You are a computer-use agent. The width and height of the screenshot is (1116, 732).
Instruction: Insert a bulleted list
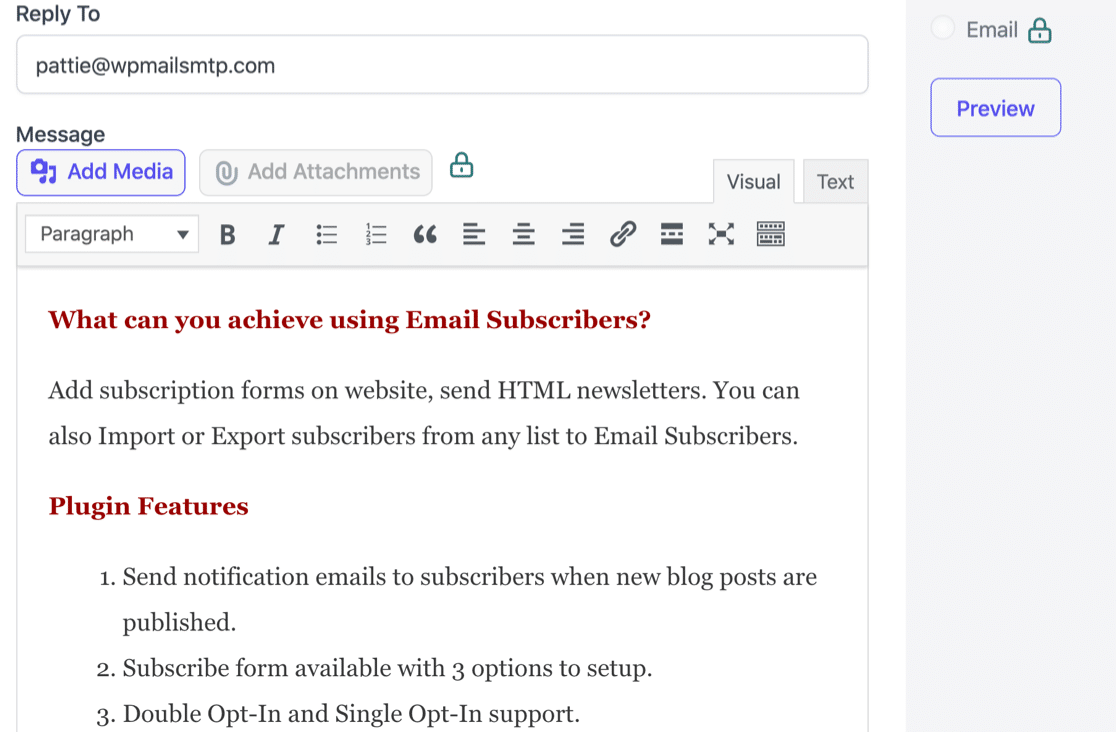coord(326,234)
